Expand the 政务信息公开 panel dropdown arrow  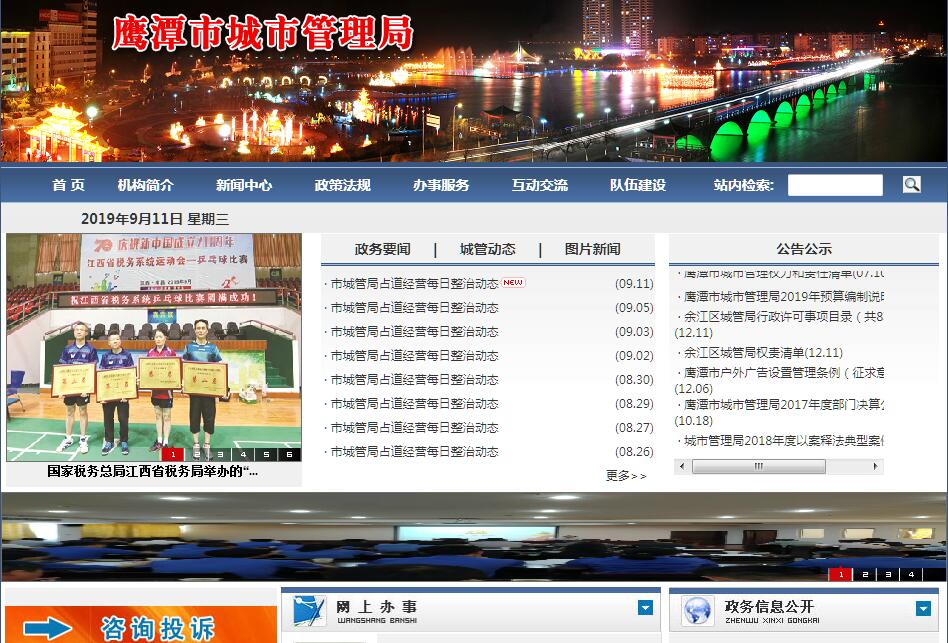(x=922, y=608)
